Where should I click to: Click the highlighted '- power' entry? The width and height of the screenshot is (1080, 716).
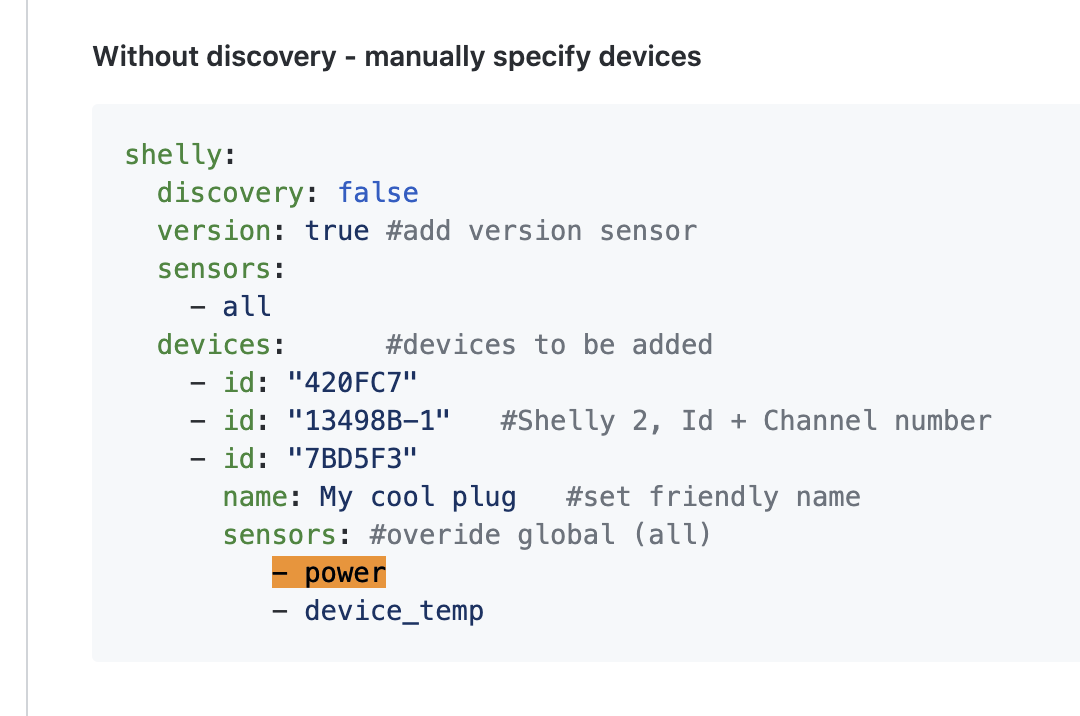pyautogui.click(x=329, y=572)
